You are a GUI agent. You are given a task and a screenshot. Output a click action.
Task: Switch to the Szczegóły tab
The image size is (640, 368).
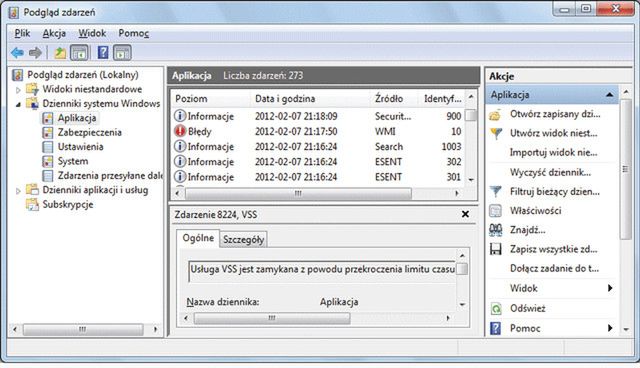pyautogui.click(x=243, y=239)
